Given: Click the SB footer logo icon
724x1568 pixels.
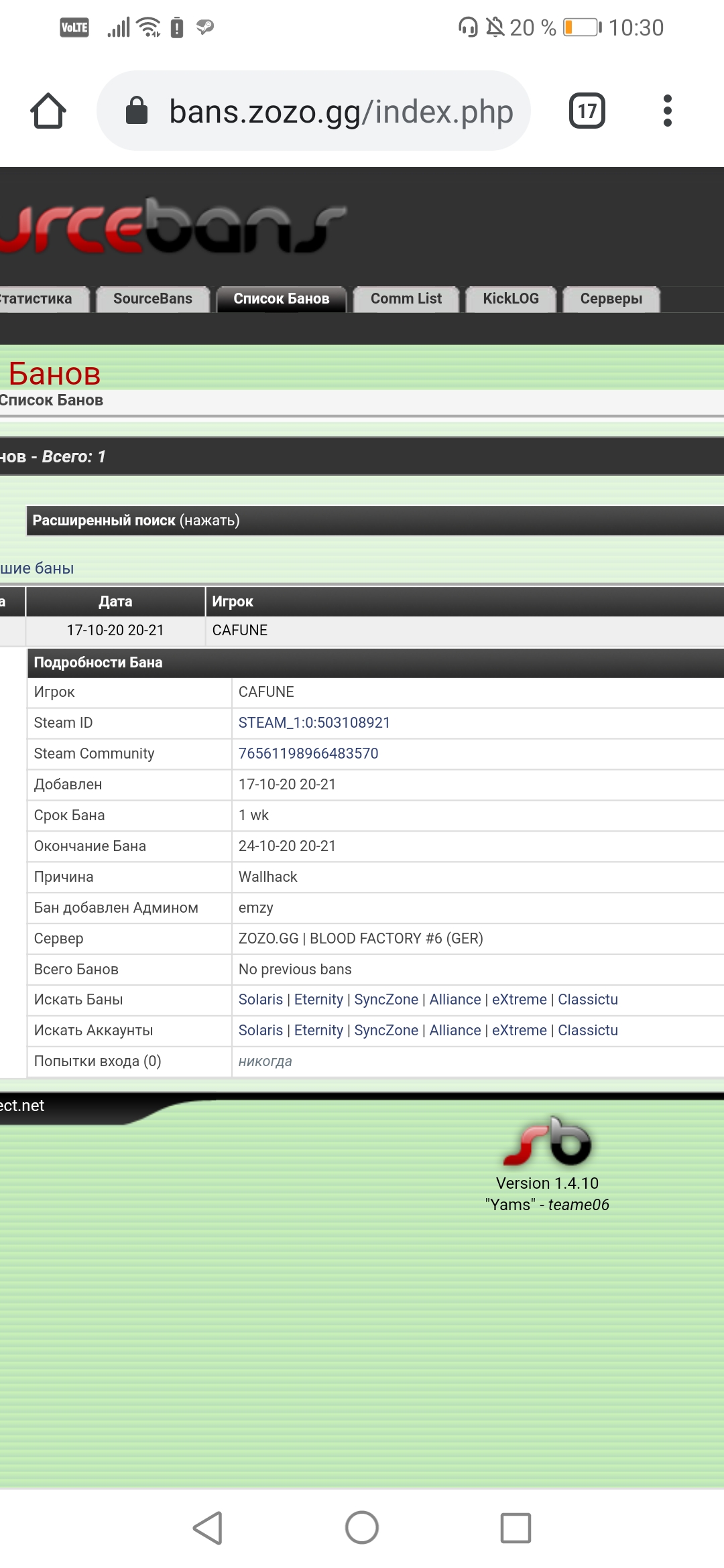Looking at the screenshot, I should tap(548, 1140).
